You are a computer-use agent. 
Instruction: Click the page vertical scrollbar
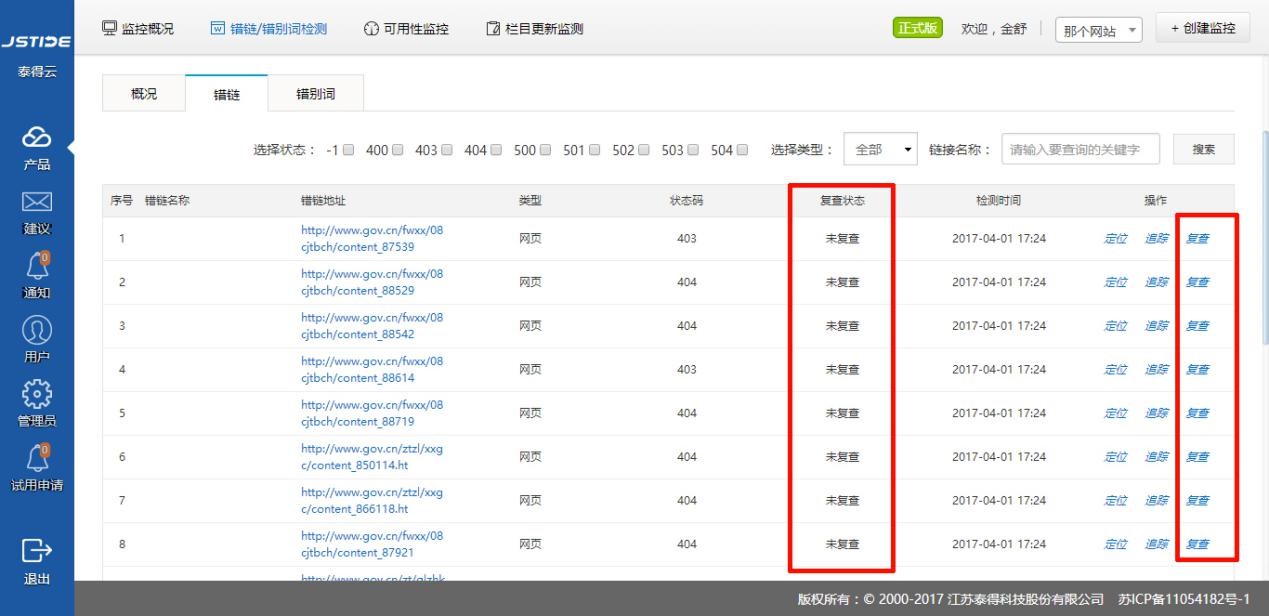point(1263,240)
